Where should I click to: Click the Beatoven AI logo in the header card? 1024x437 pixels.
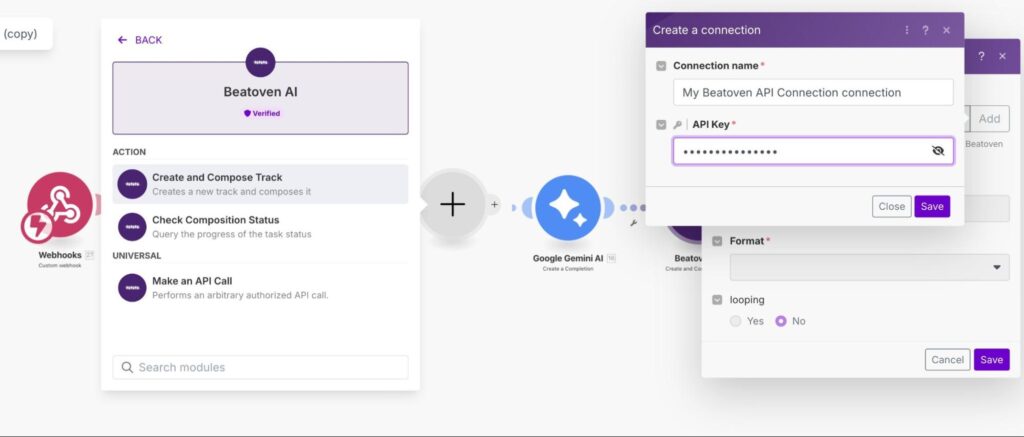[x=260, y=62]
